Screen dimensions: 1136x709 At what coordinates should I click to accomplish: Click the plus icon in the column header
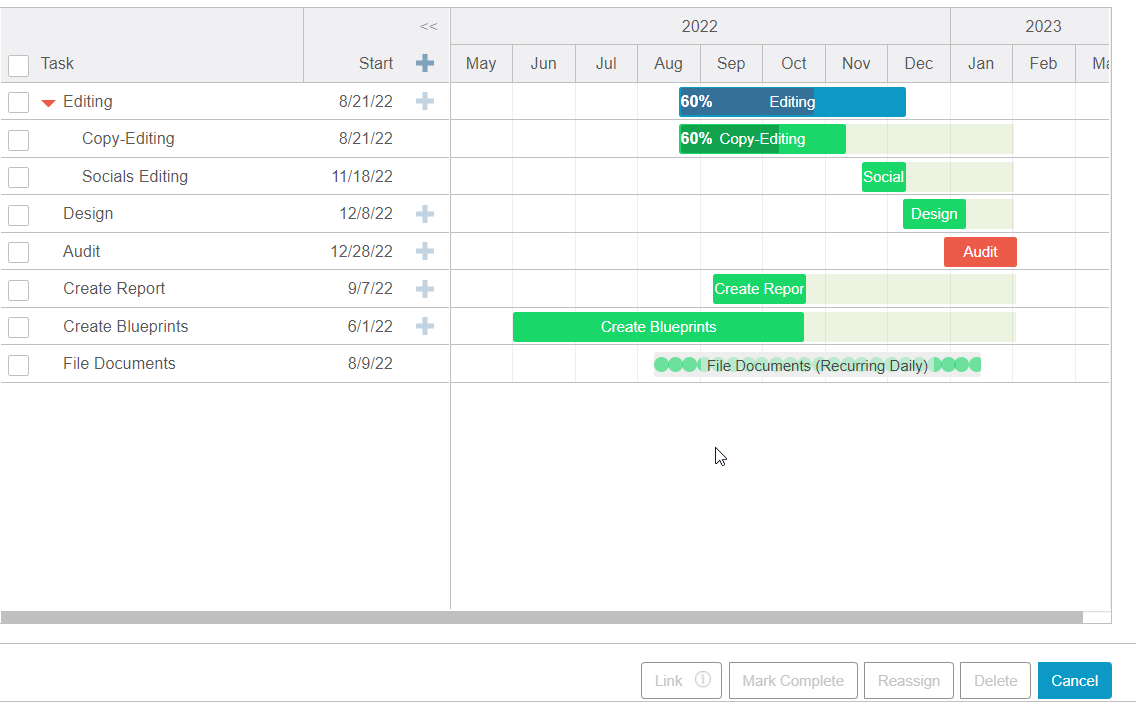pos(425,63)
